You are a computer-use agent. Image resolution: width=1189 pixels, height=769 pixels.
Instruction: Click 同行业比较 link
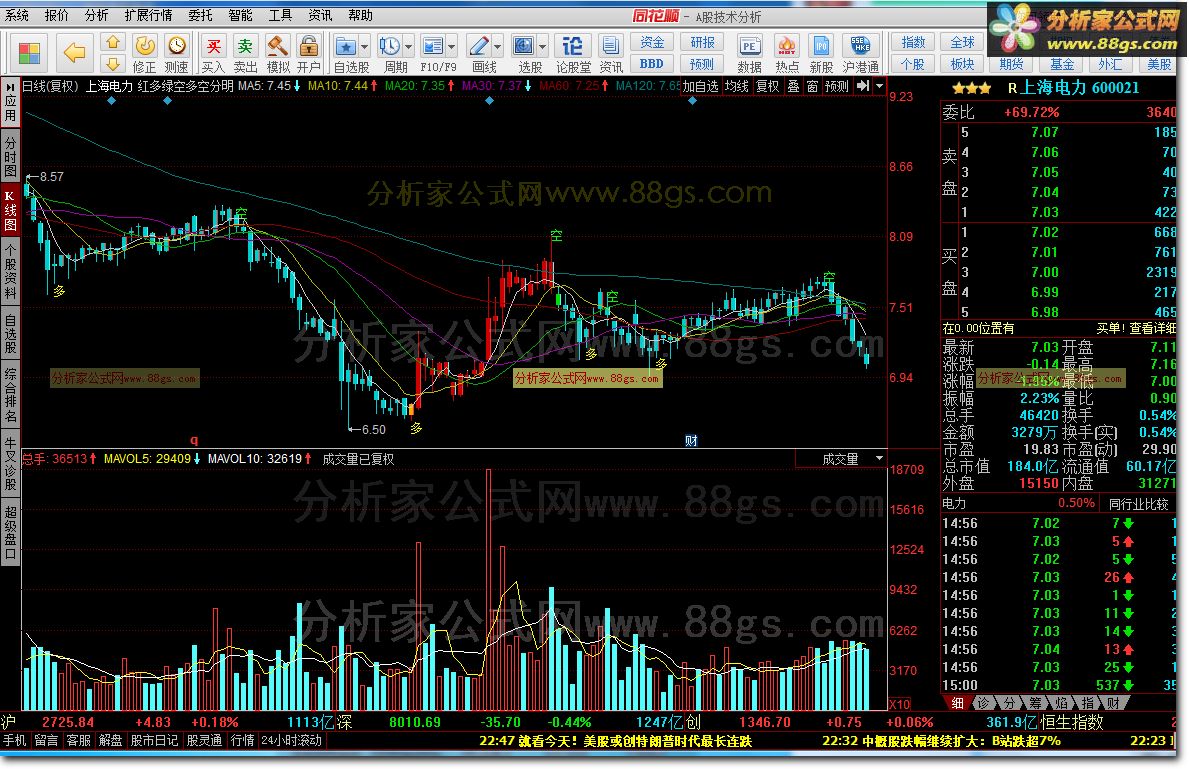tap(1138, 504)
